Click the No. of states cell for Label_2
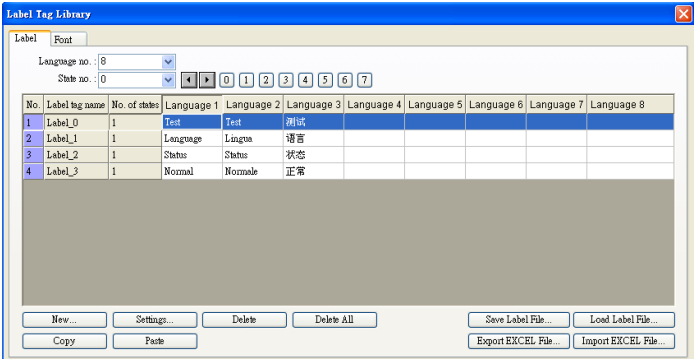Image resolution: width=695 pixels, height=363 pixels. [135, 155]
